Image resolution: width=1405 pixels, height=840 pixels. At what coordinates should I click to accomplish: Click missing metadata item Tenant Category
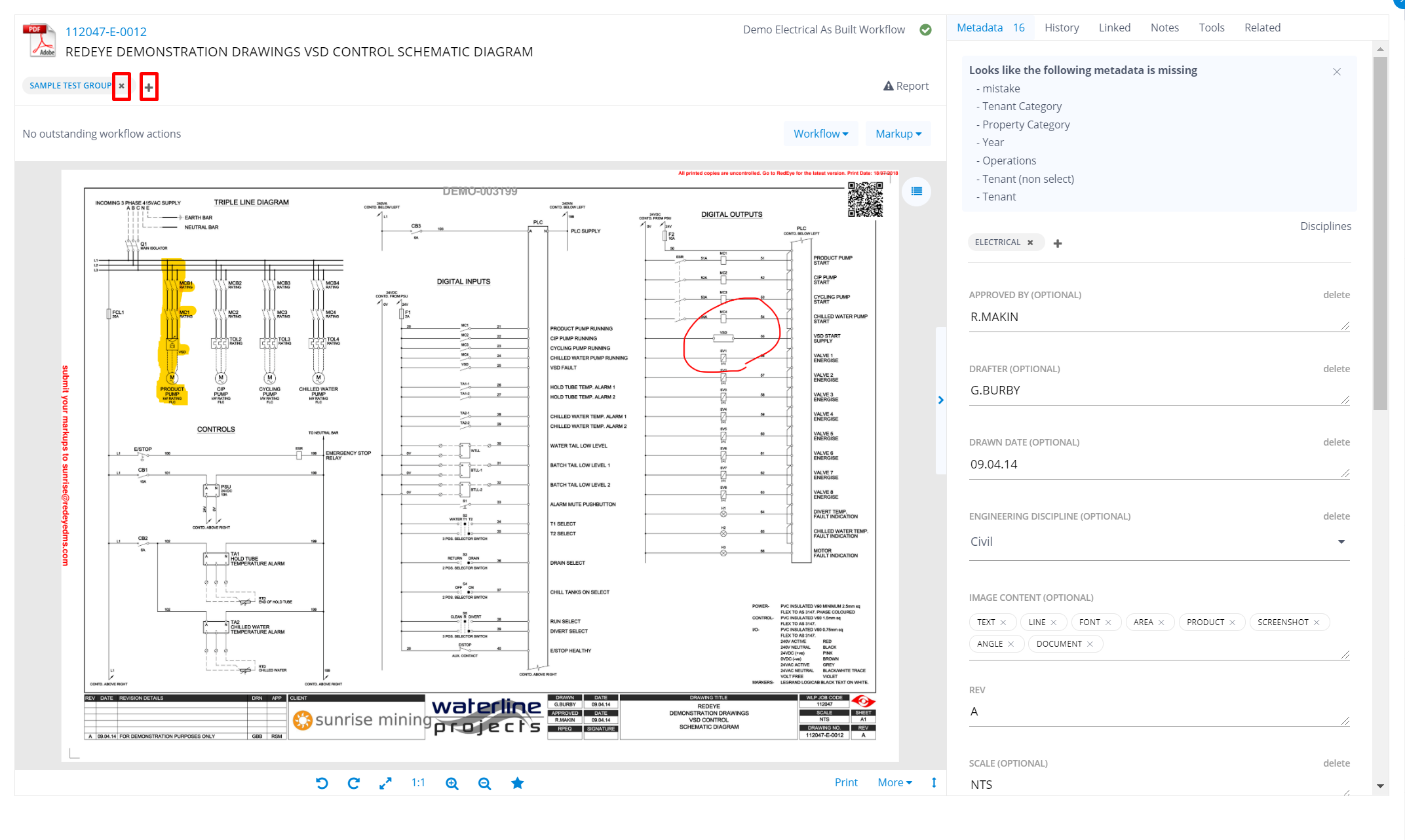click(1022, 106)
